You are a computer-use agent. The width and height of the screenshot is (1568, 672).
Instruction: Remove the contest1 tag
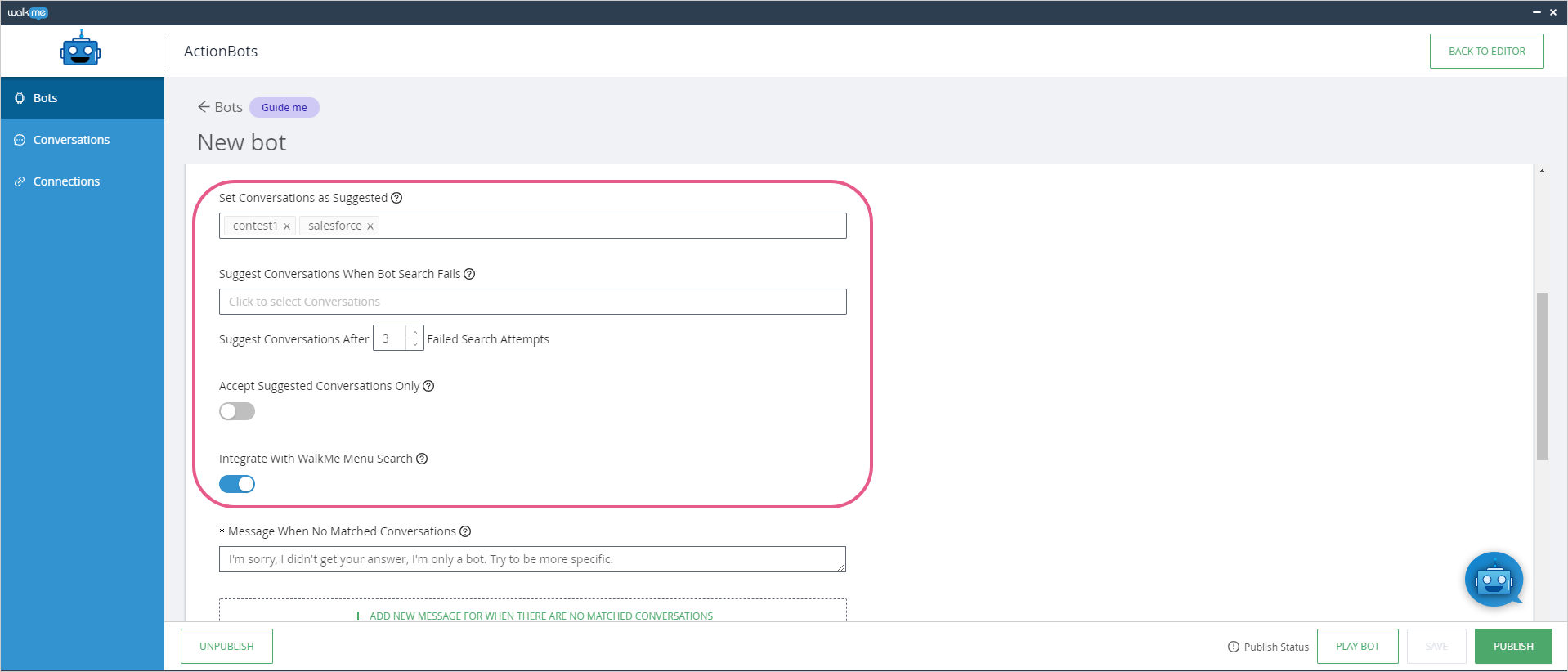pos(287,226)
